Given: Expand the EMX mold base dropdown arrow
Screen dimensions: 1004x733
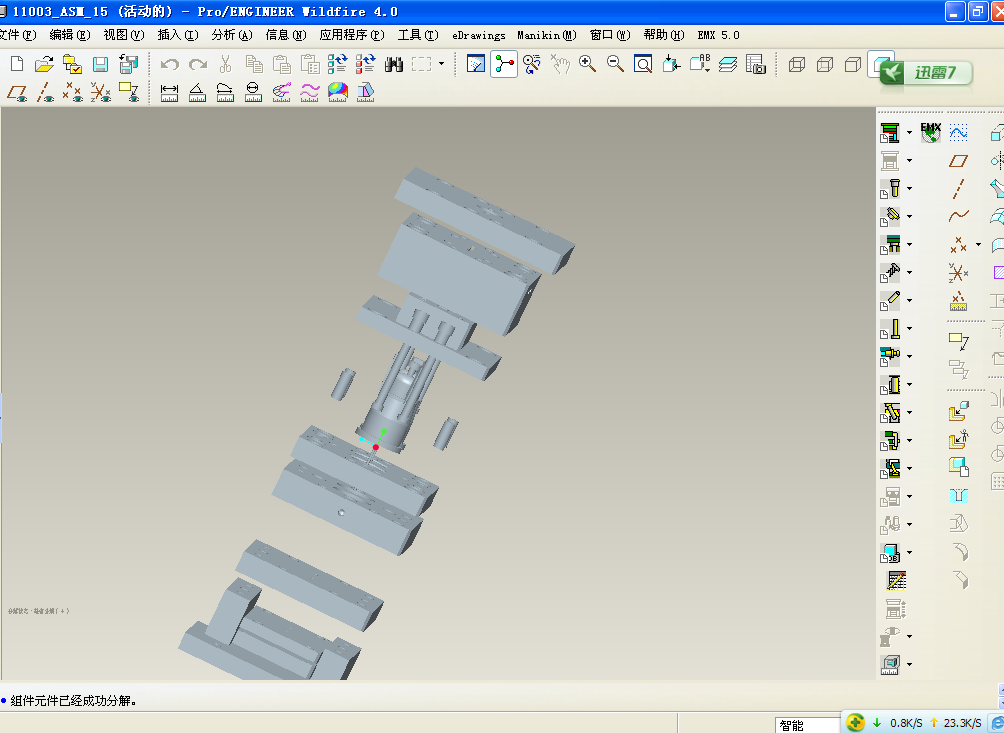Looking at the screenshot, I should [909, 133].
